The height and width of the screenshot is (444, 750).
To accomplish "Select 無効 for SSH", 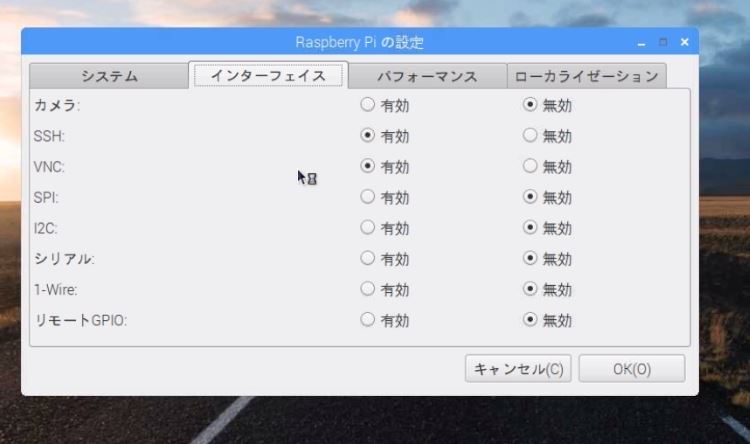I will (x=530, y=135).
